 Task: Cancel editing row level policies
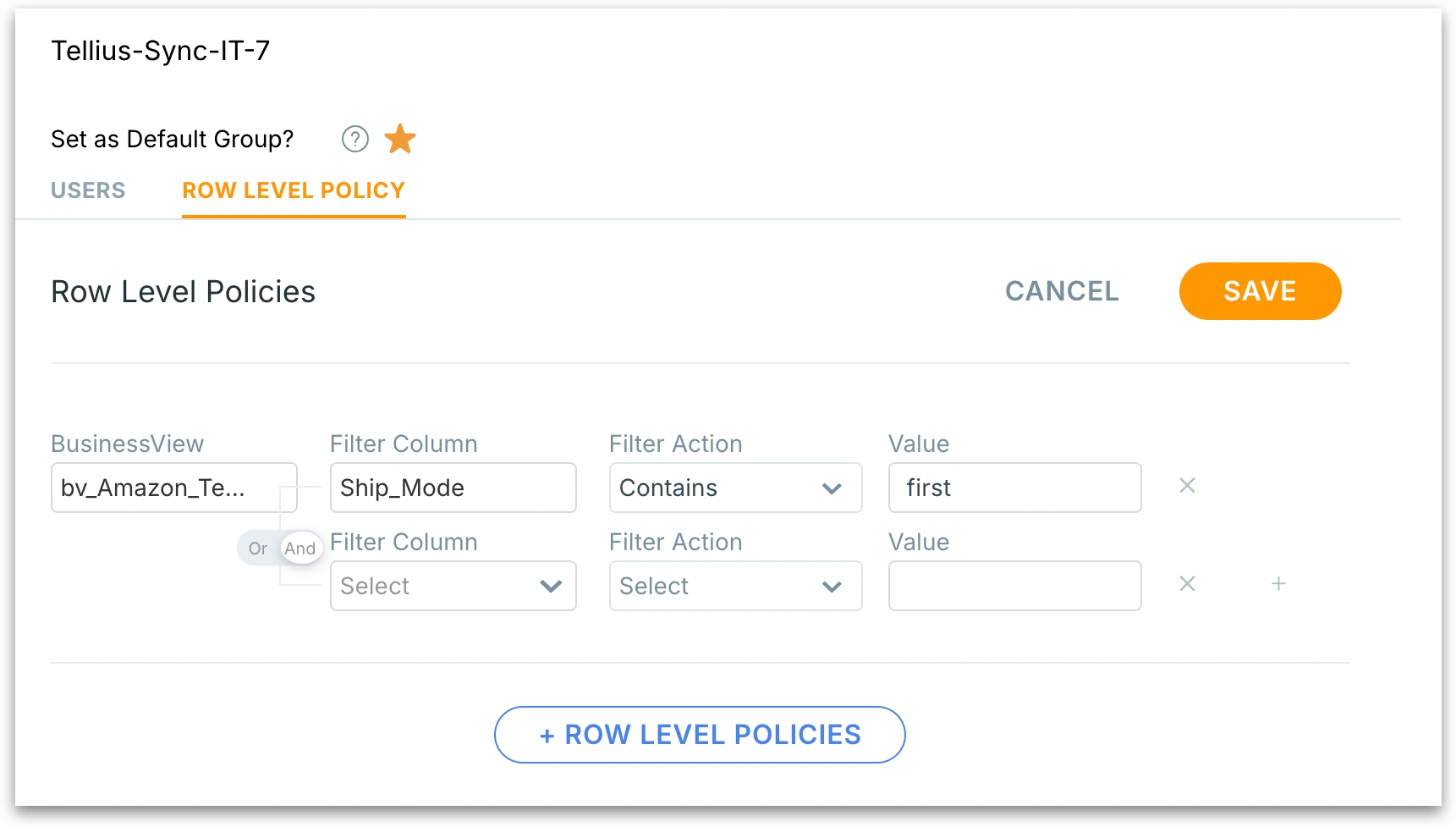coord(1062,291)
